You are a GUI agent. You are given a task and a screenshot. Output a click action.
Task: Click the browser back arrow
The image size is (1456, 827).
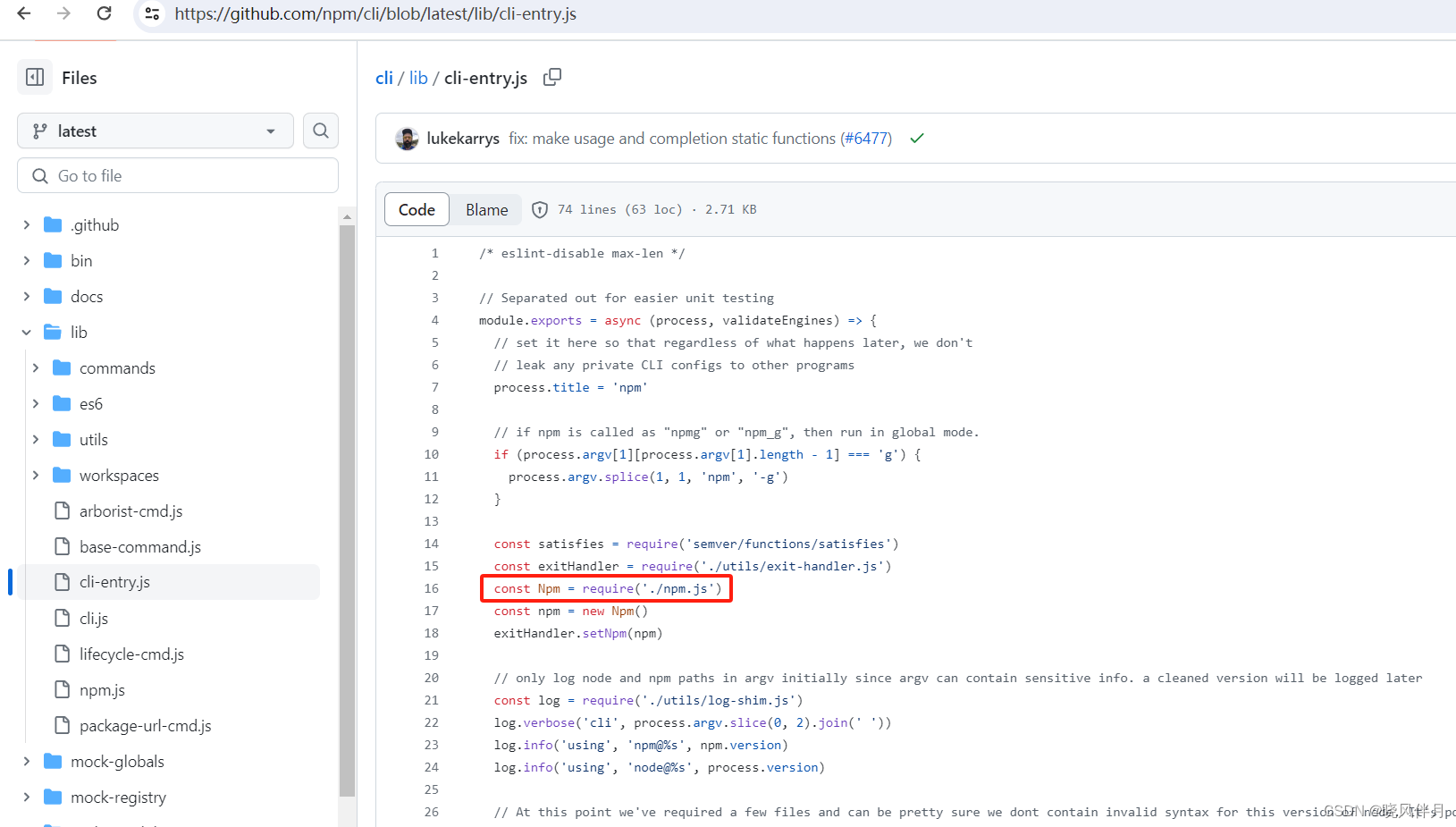pyautogui.click(x=24, y=13)
